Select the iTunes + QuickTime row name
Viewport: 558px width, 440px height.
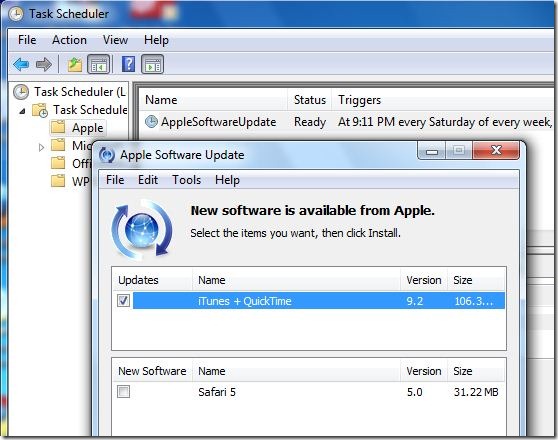245,301
